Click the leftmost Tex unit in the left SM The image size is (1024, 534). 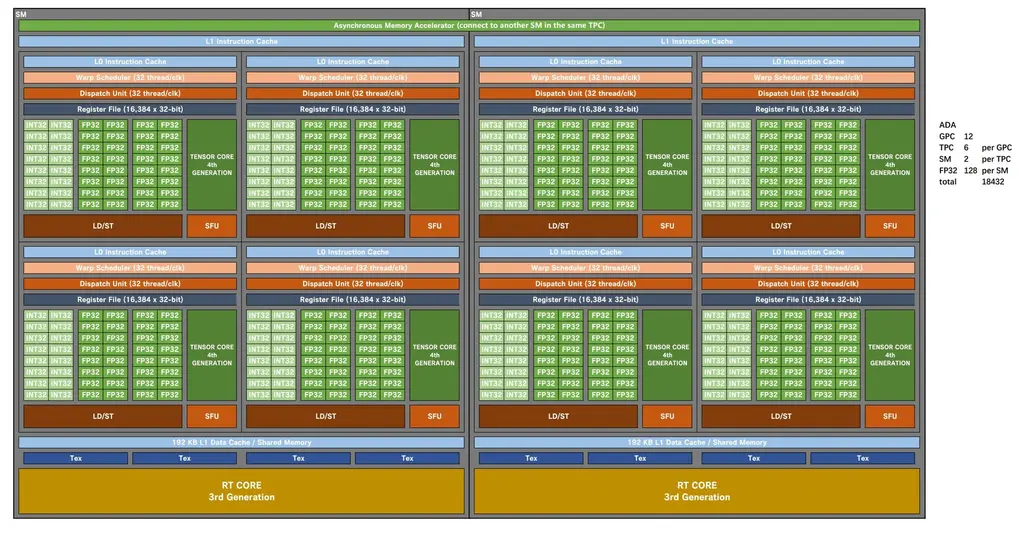coord(76,459)
